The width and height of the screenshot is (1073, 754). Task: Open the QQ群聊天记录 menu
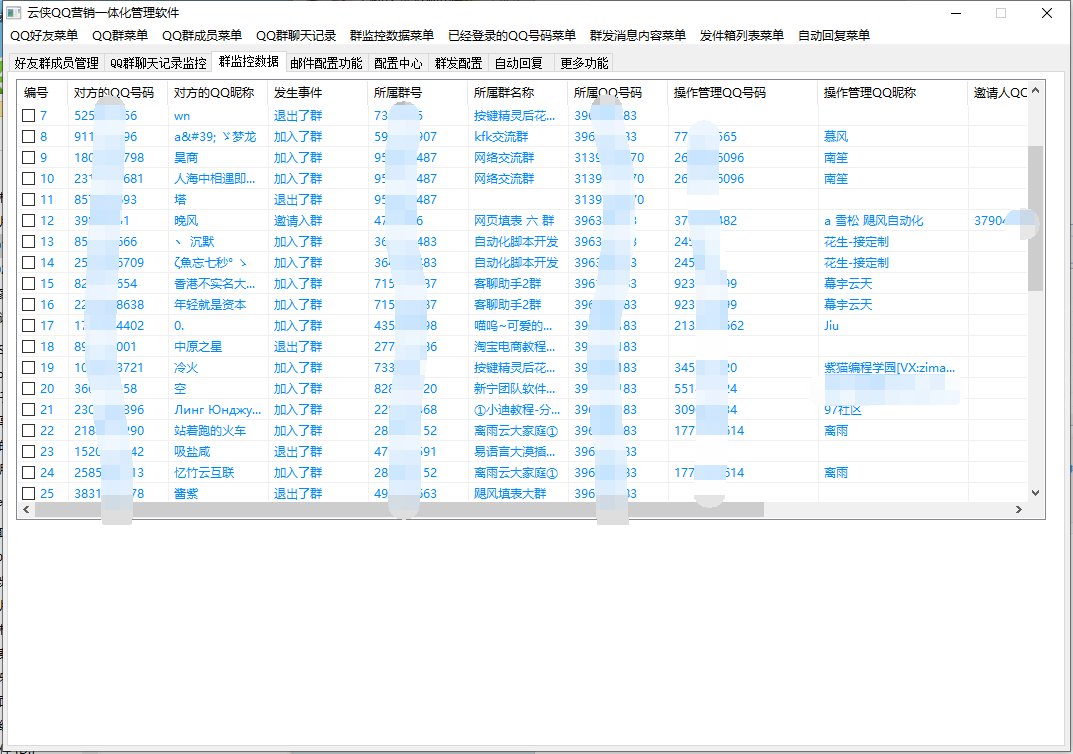click(296, 36)
